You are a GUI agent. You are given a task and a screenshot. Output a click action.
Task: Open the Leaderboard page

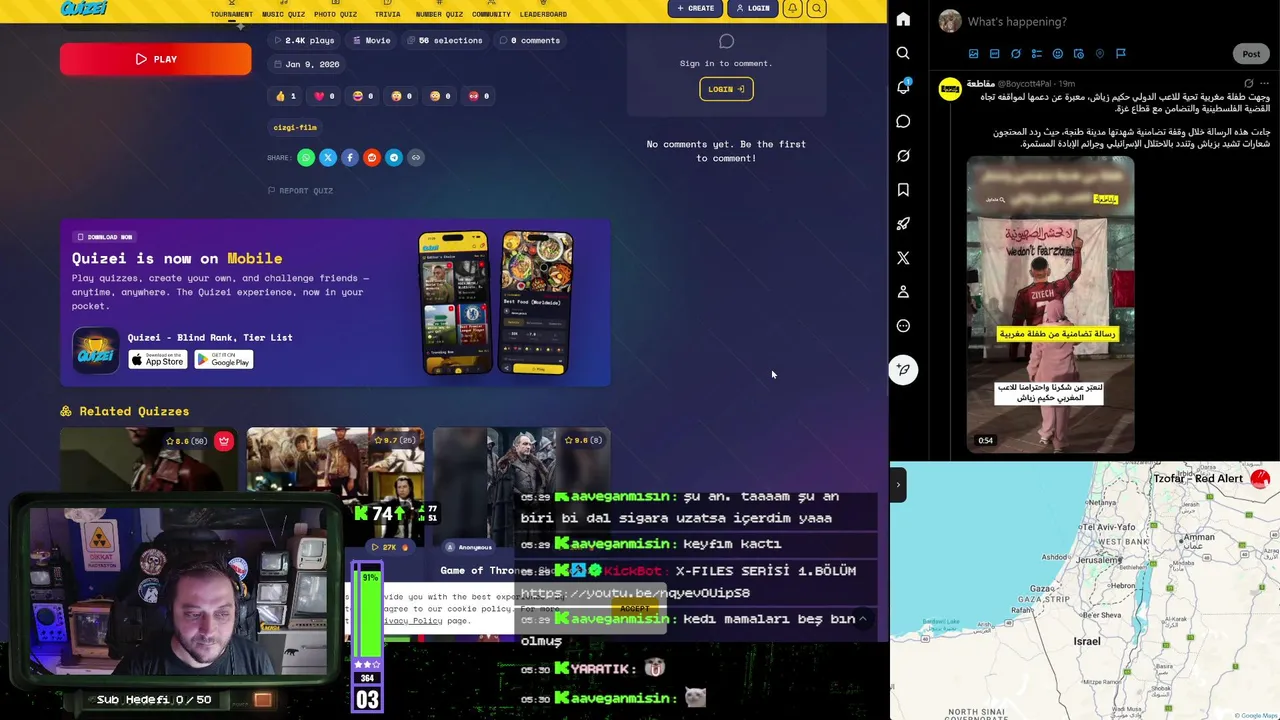coord(543,10)
